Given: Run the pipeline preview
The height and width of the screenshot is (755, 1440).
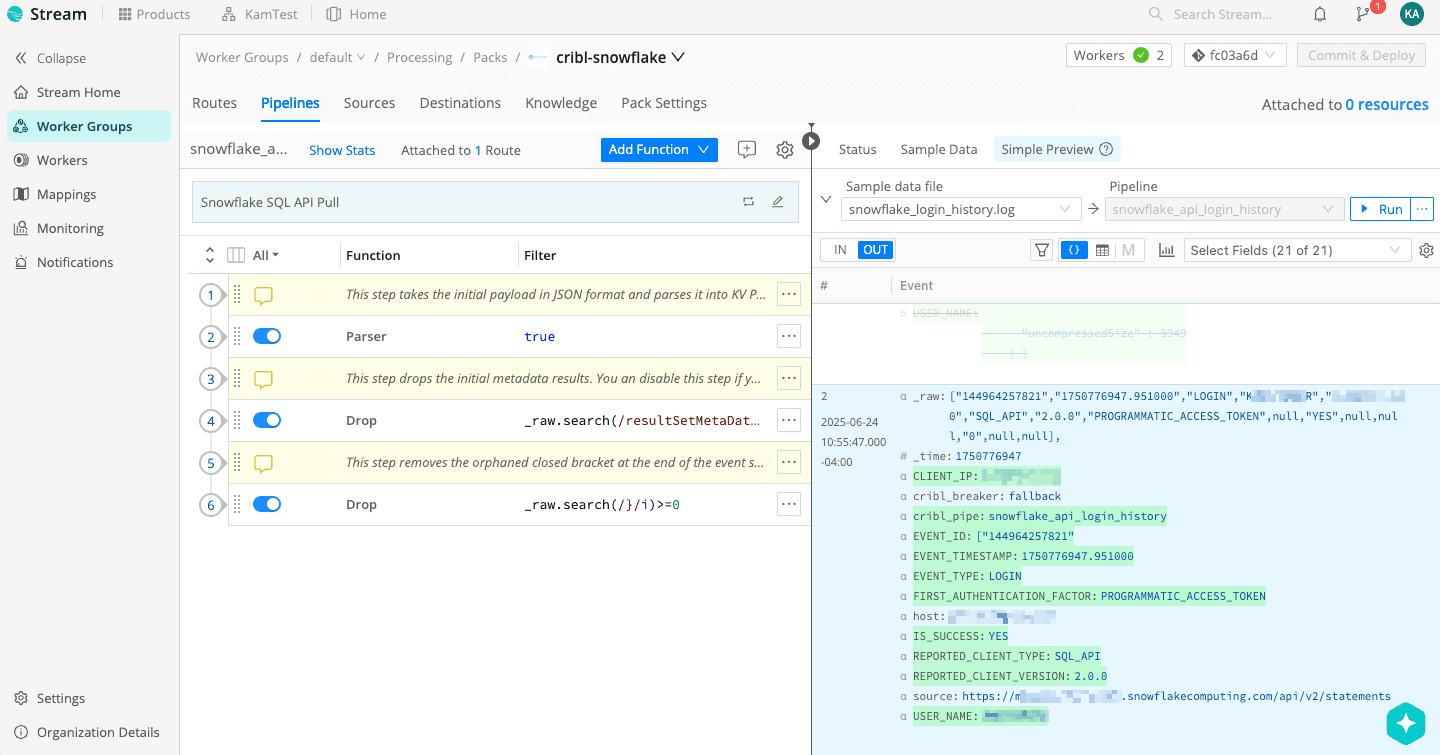Looking at the screenshot, I should click(1380, 209).
